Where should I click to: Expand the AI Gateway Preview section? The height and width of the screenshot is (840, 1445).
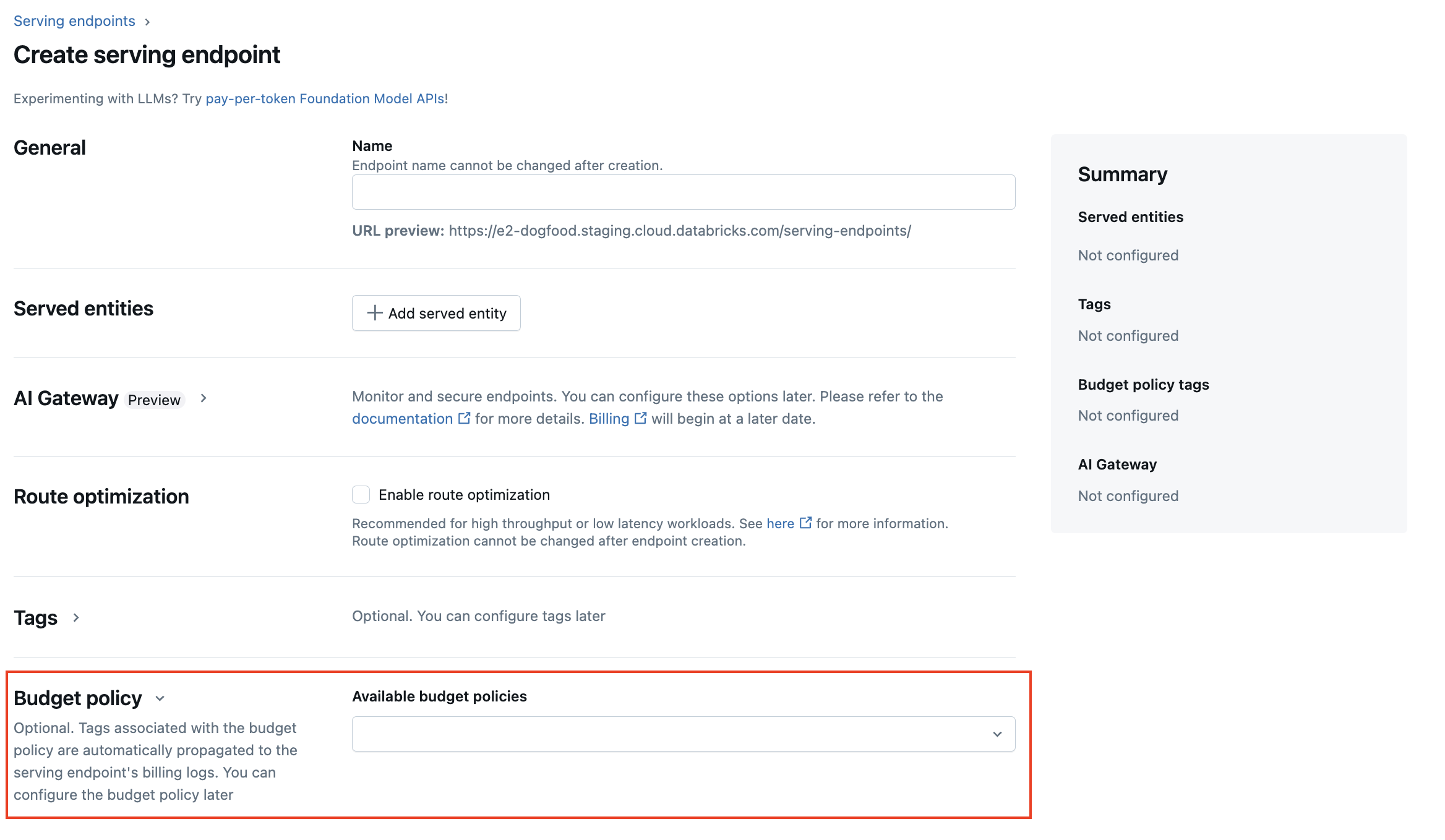[205, 399]
